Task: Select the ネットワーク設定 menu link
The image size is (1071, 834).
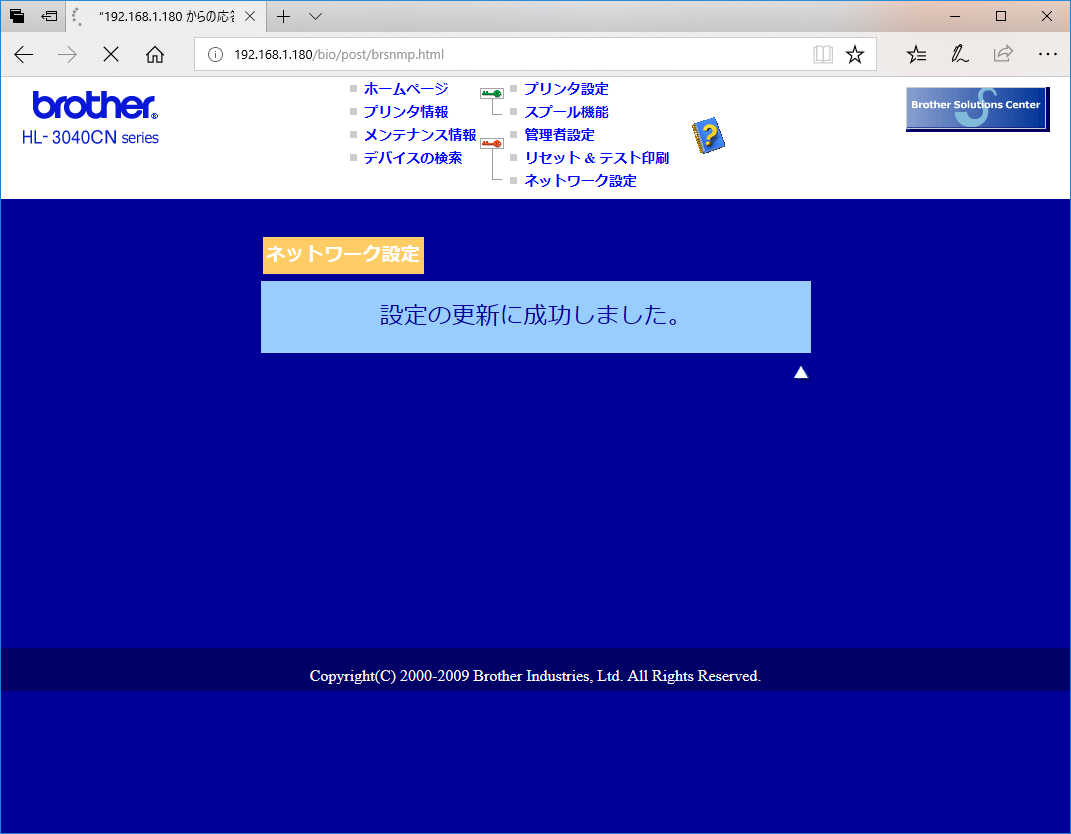Action: [580, 181]
